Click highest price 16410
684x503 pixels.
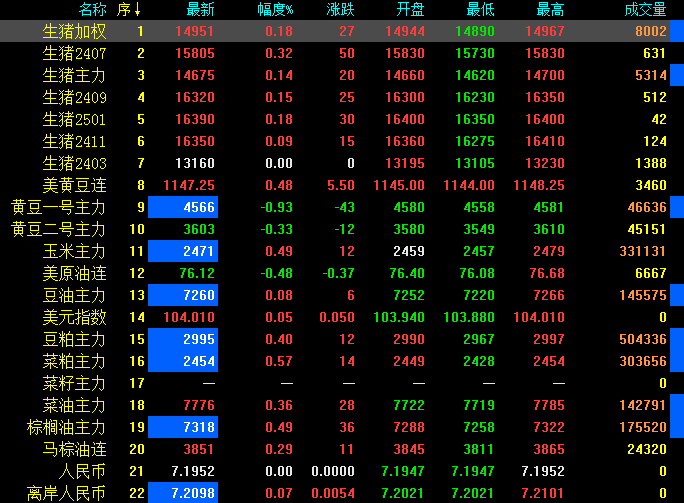(545, 141)
